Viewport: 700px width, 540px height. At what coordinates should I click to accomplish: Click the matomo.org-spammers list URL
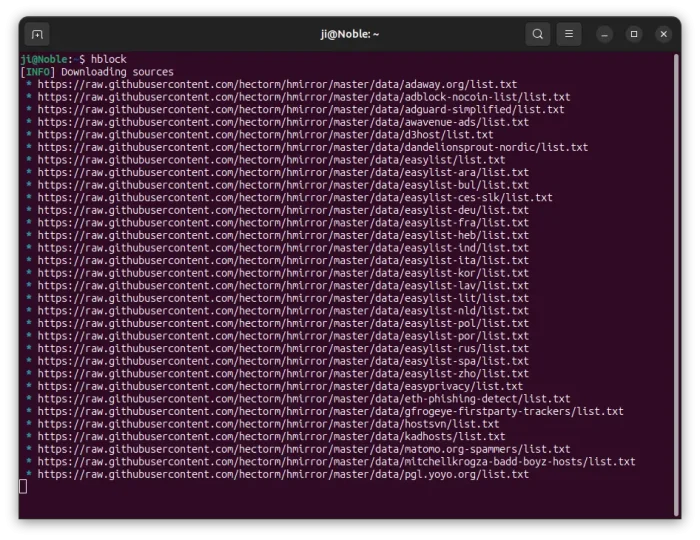pyautogui.click(x=304, y=449)
